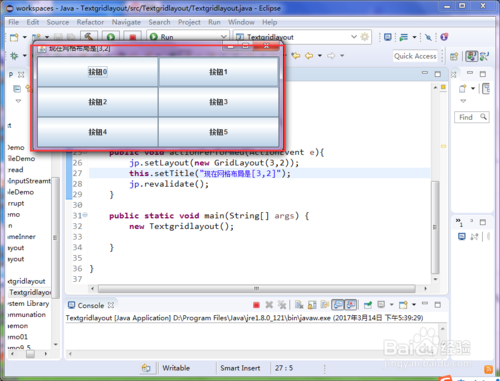This screenshot has width=500, height=381.
Task: Click the editor horizontal scrollbar
Action: click(x=257, y=288)
